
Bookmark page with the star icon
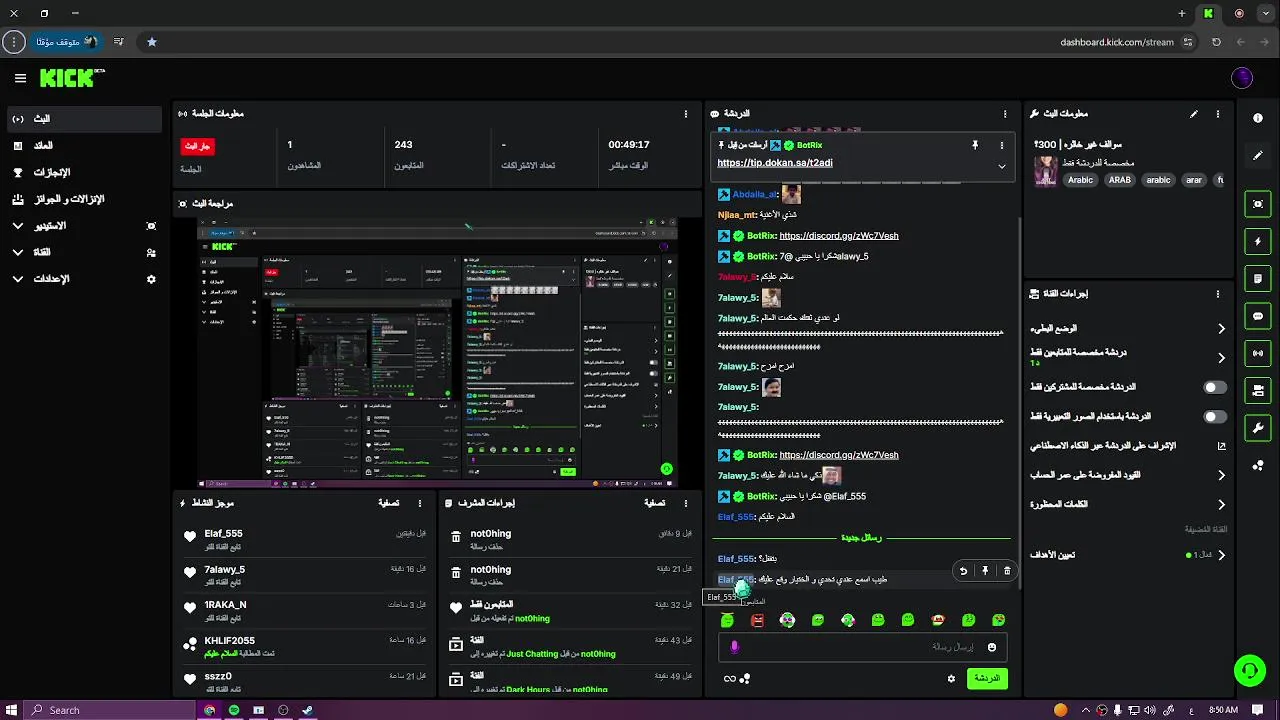(x=152, y=42)
